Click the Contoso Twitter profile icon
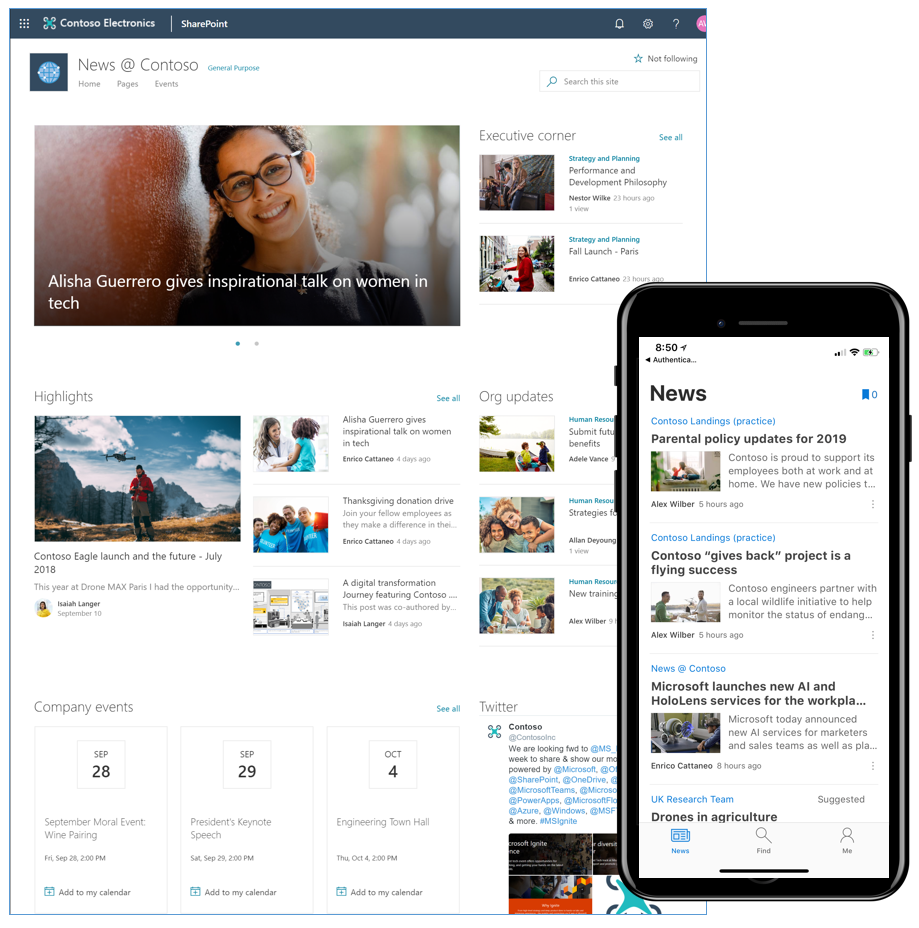The width and height of the screenshot is (919, 928). click(492, 733)
